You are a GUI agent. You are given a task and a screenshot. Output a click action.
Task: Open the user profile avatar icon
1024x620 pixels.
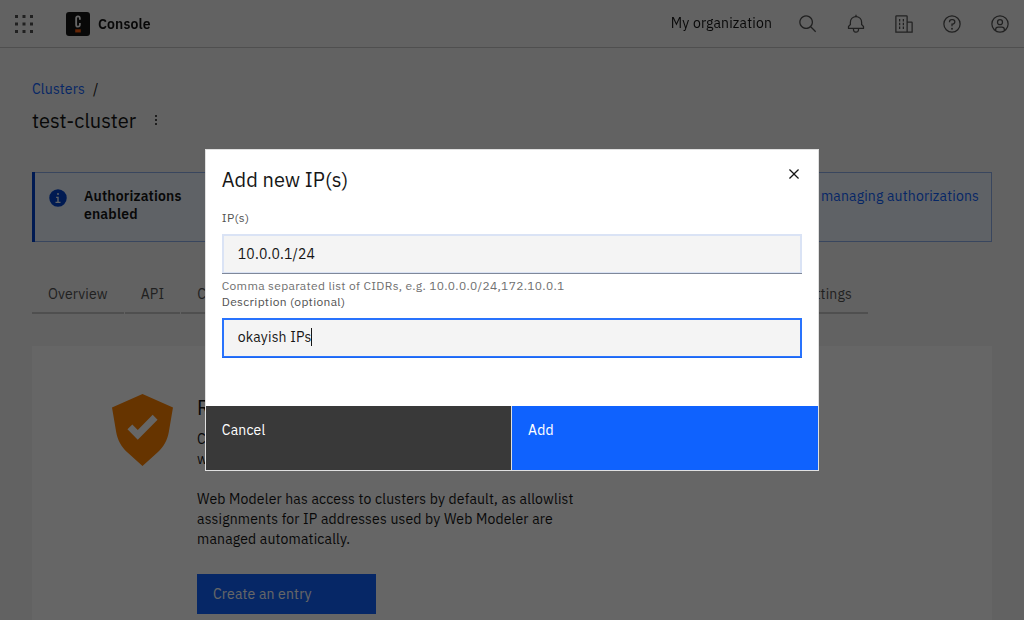999,23
